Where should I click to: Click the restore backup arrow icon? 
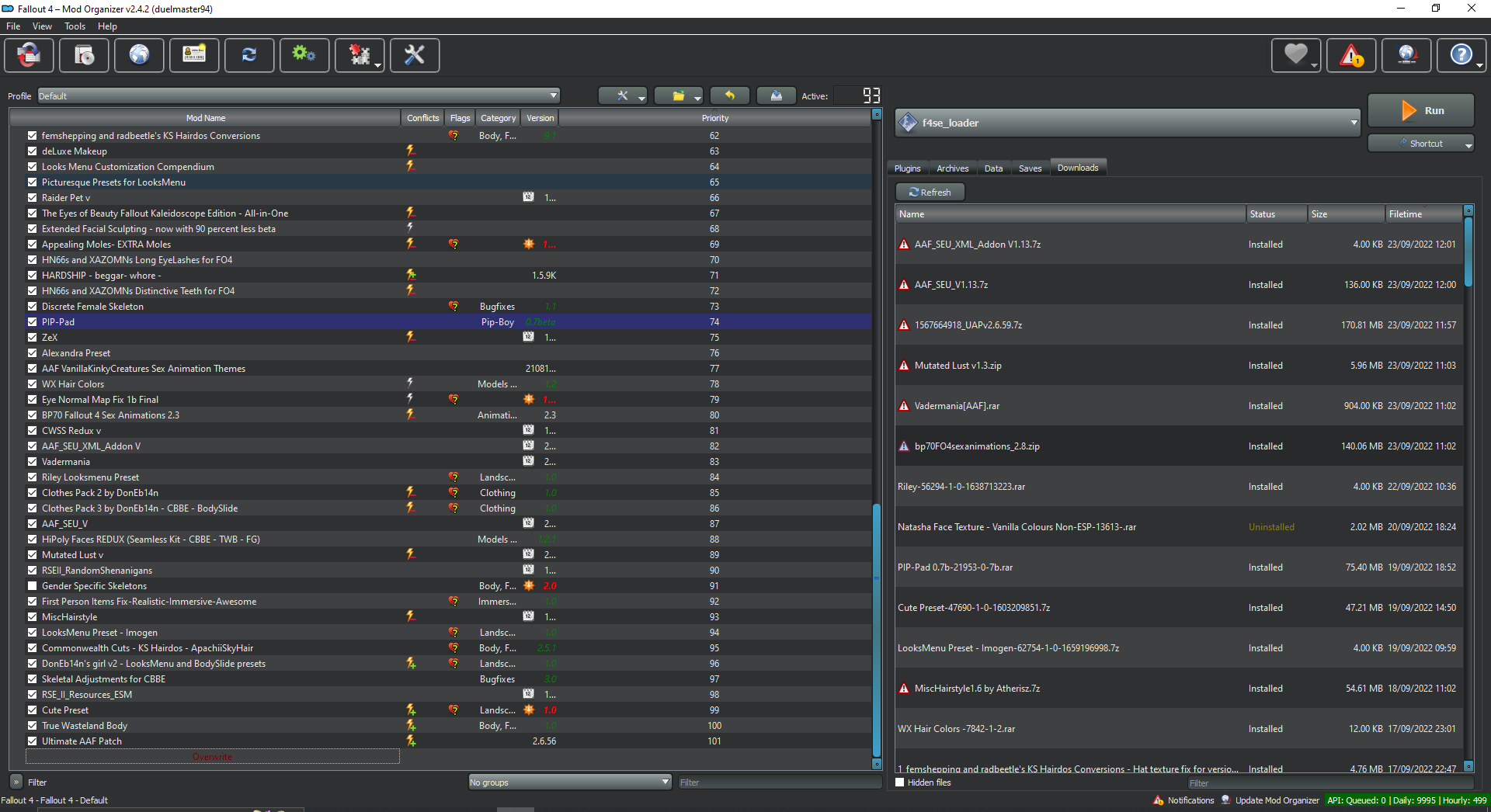730,95
